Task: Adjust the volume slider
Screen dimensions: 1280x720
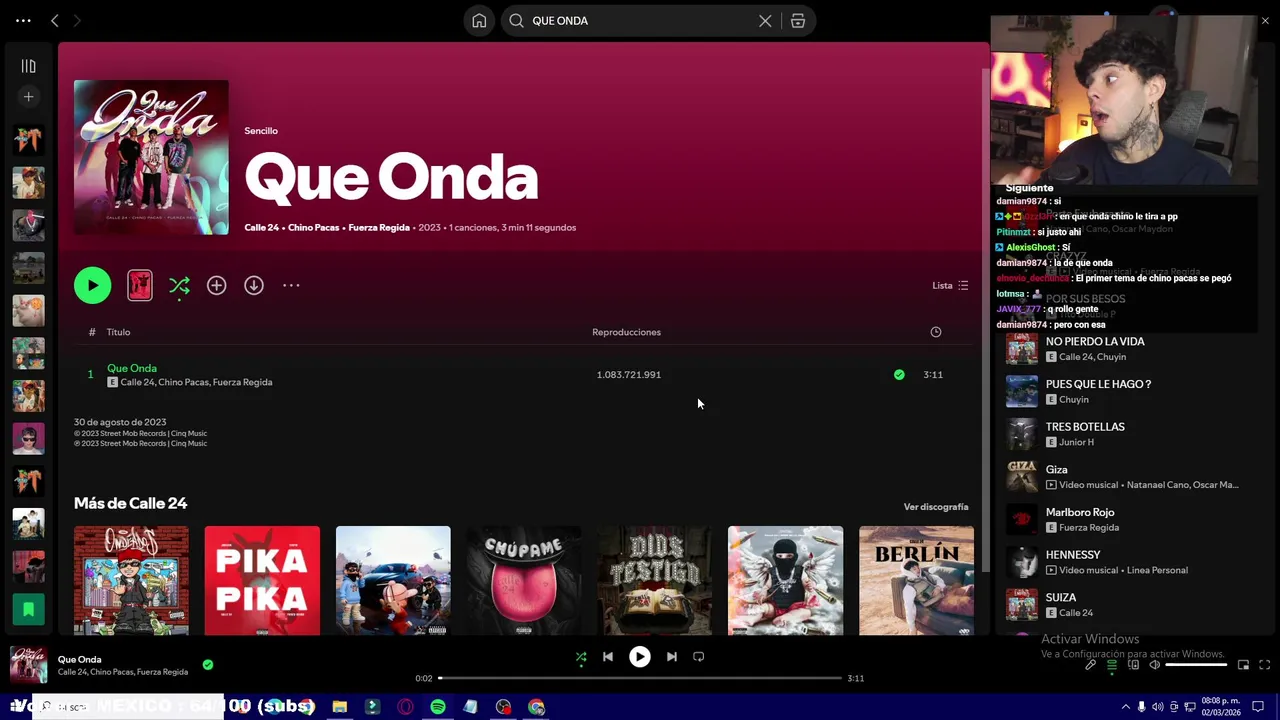Action: tap(1196, 665)
